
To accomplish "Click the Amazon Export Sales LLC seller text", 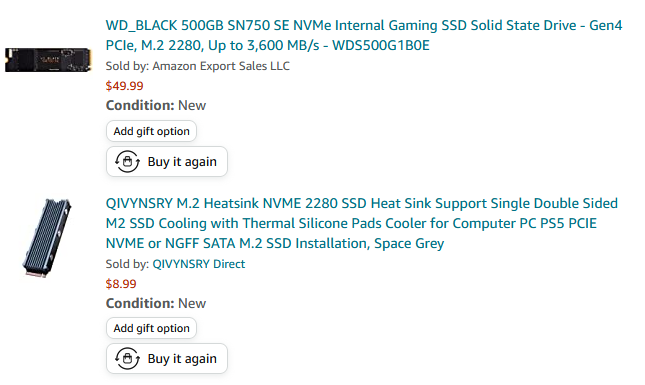I will pyautogui.click(x=221, y=66).
